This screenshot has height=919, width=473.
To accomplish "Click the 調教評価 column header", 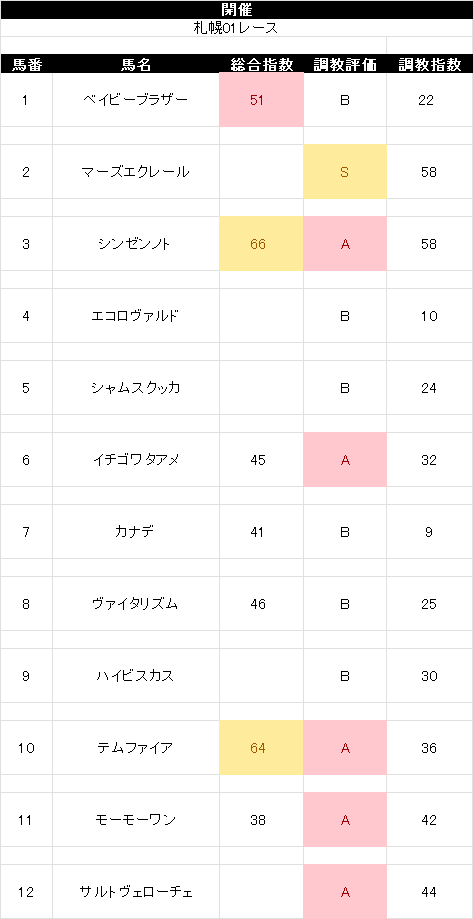I will click(x=345, y=64).
